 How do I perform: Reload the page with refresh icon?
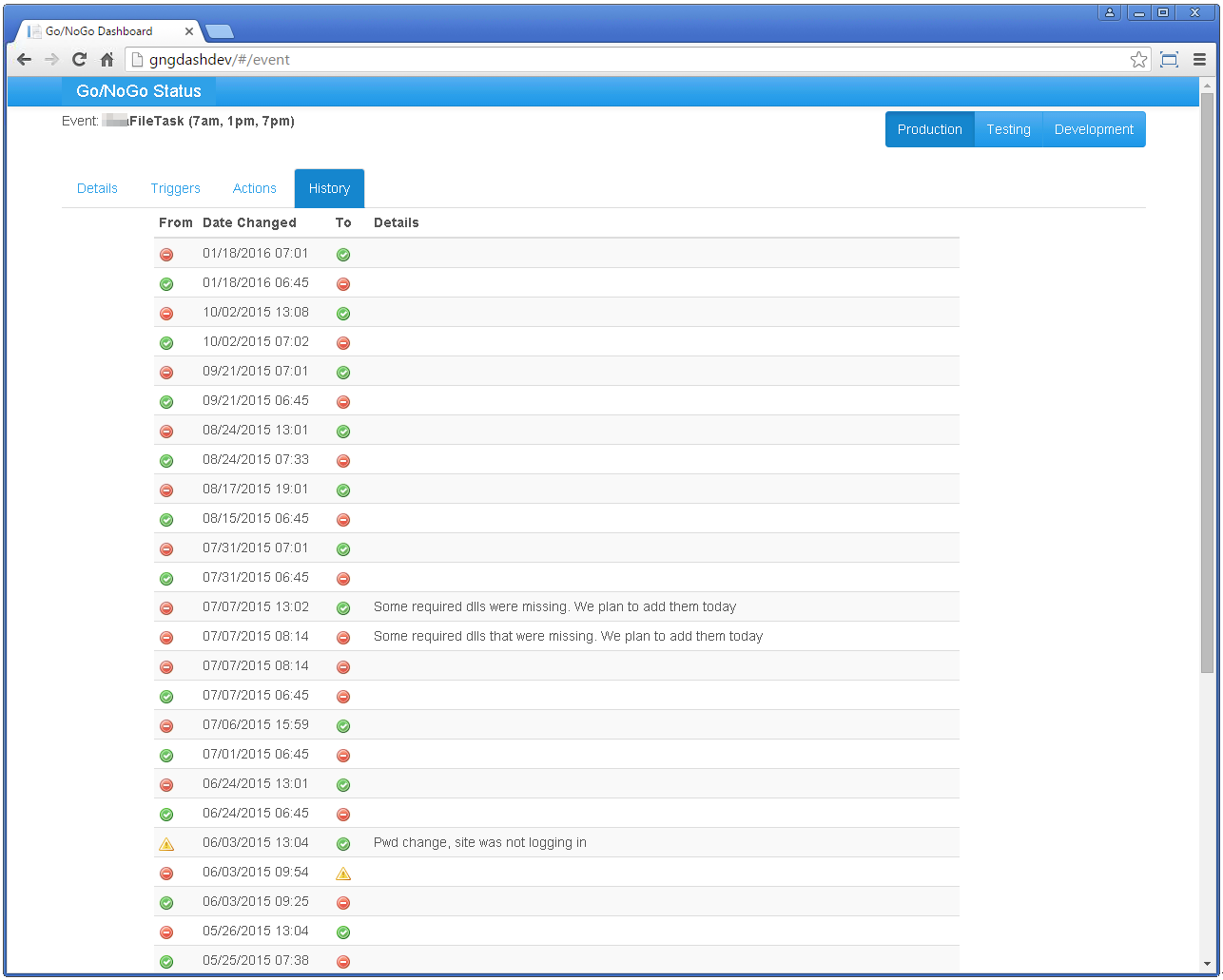tap(80, 60)
